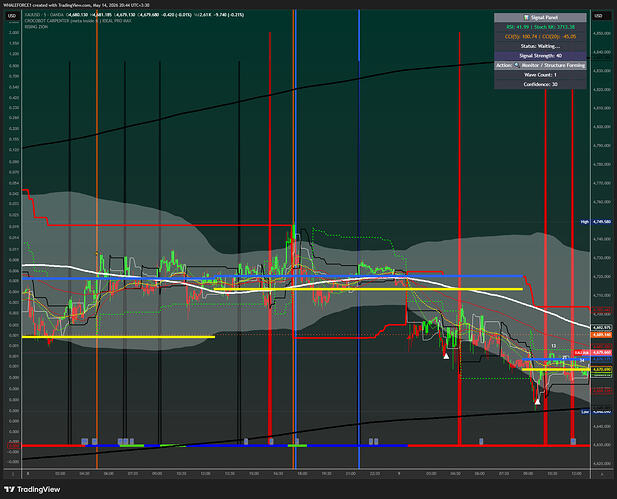The height and width of the screenshot is (499, 617).
Task: Click the 'Wave Count: 1' row
Action: click(540, 75)
